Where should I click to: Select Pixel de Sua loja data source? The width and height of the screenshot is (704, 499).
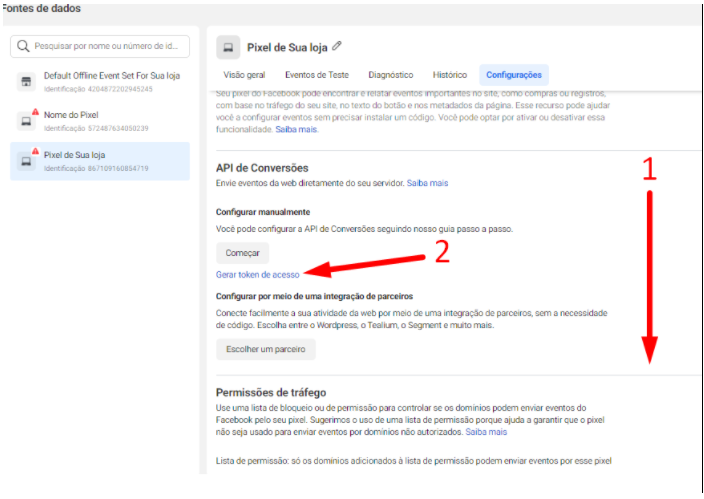click(x=100, y=161)
